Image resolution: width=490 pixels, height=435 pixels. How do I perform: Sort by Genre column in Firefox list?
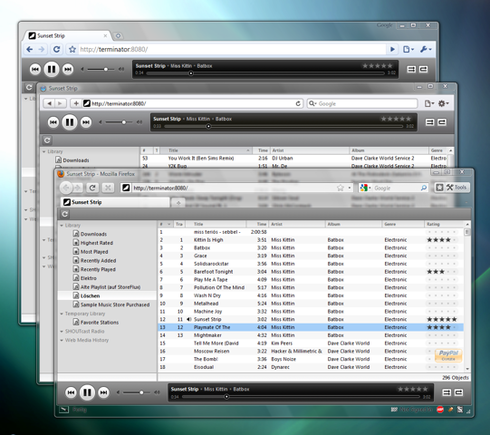point(402,224)
